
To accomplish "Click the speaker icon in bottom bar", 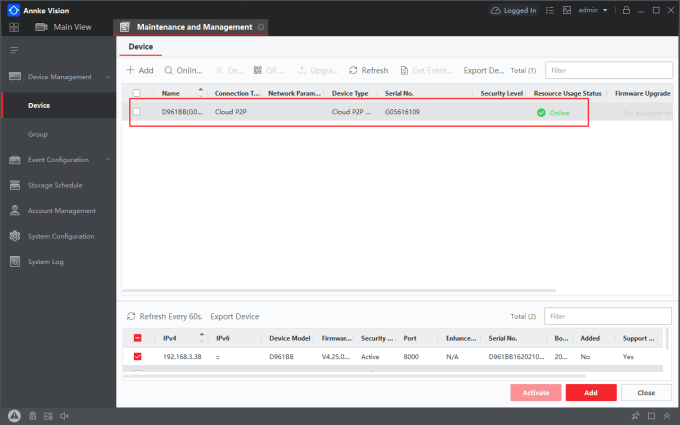I will point(64,415).
